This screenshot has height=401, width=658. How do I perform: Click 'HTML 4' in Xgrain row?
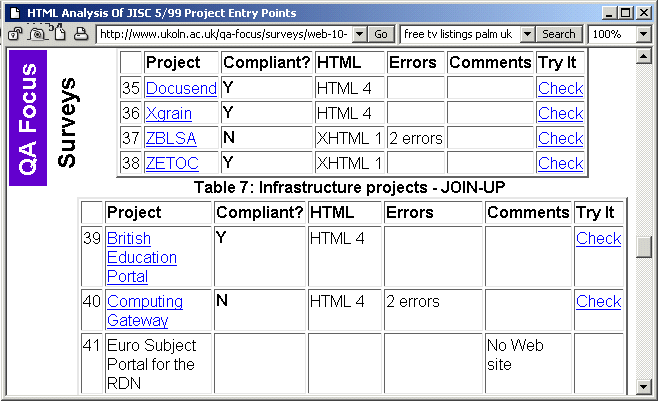tap(344, 113)
